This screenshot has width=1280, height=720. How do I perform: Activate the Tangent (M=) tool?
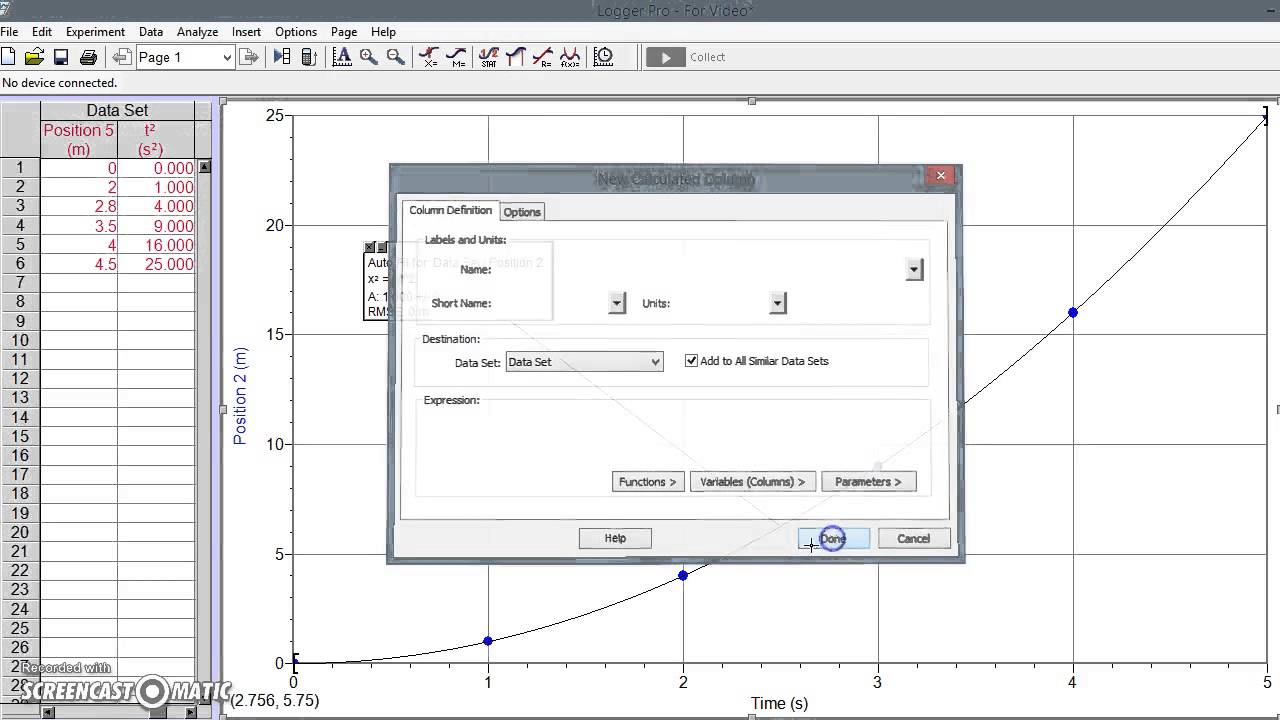(456, 57)
